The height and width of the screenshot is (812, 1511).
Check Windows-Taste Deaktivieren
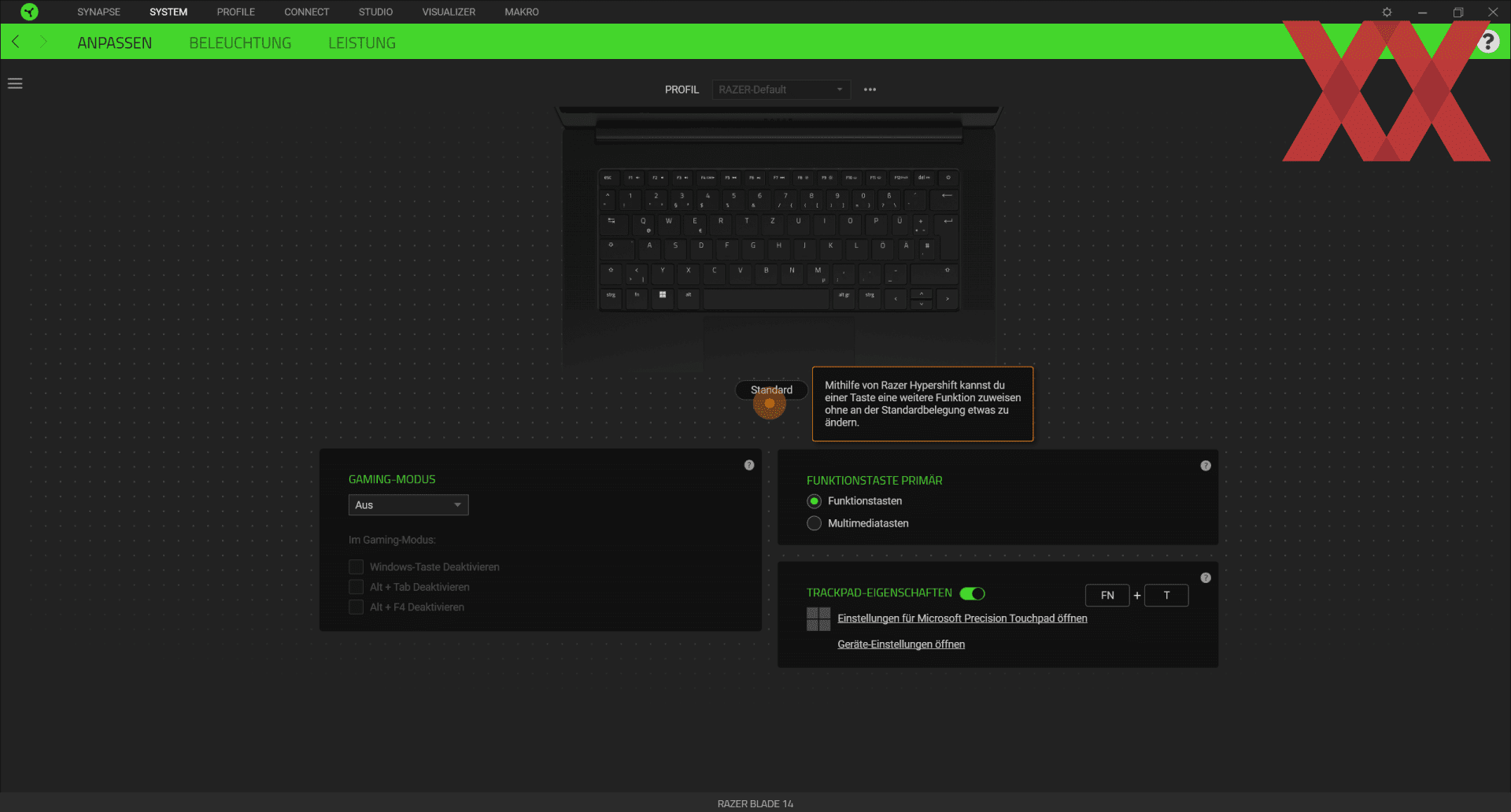pyautogui.click(x=356, y=567)
